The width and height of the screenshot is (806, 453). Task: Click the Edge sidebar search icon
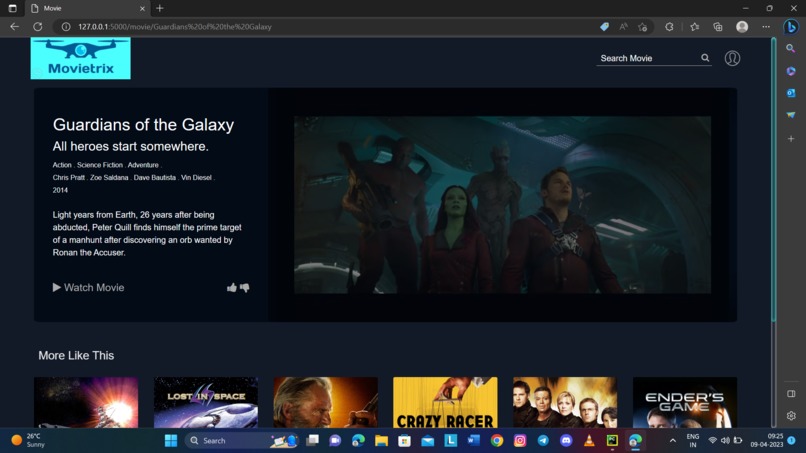click(x=791, y=48)
